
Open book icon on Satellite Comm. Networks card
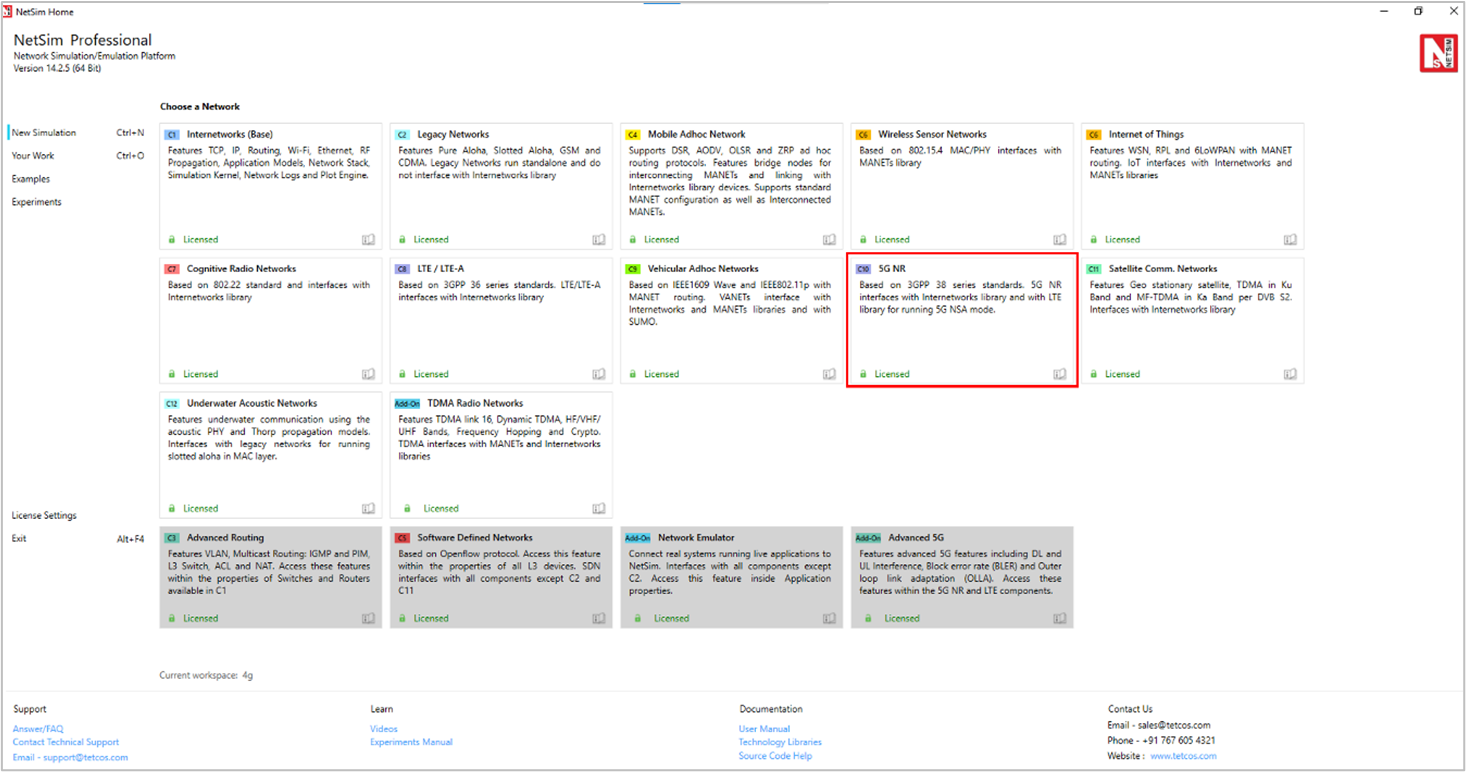pos(1290,374)
